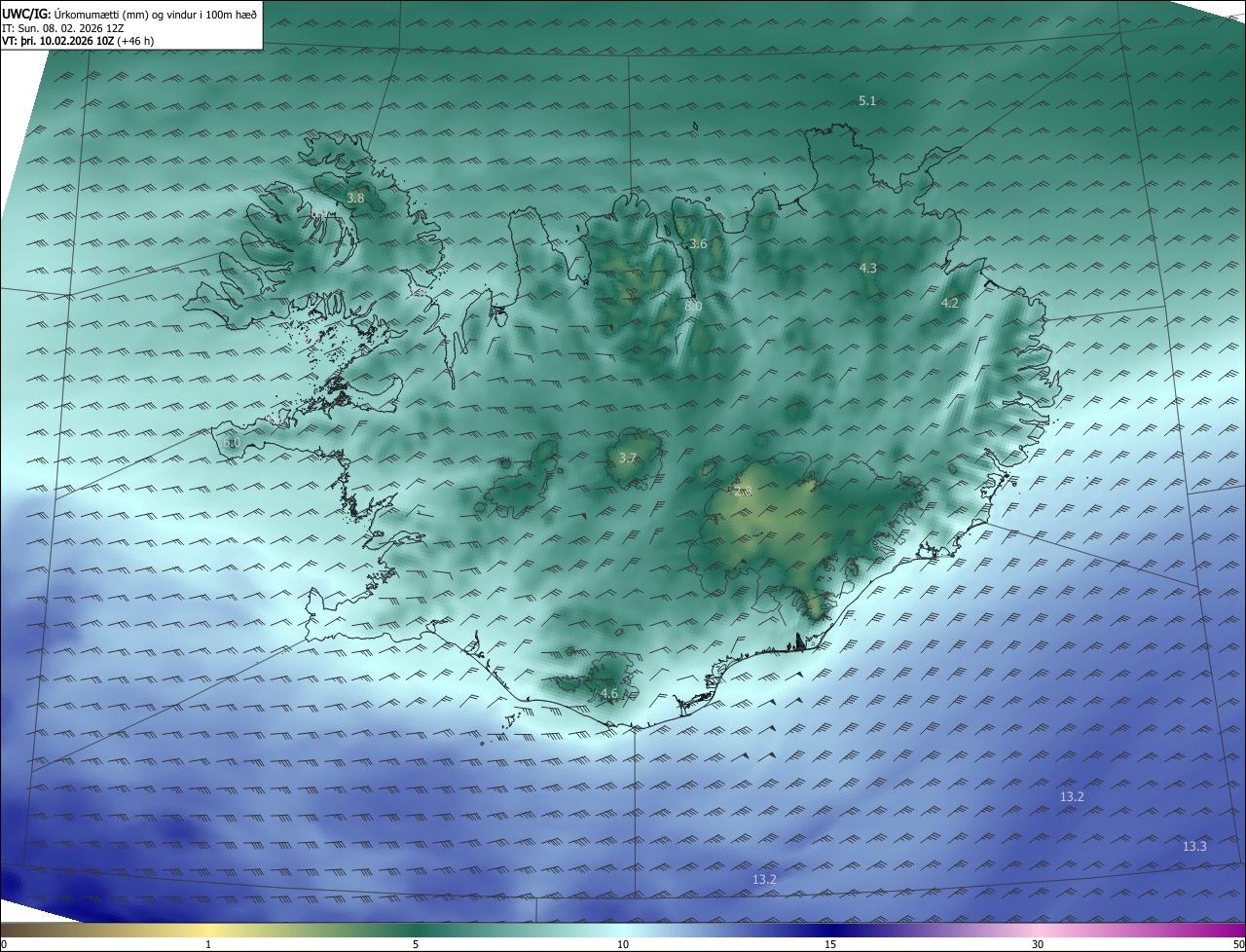Click the 50 tick on the color scale

click(x=1238, y=944)
